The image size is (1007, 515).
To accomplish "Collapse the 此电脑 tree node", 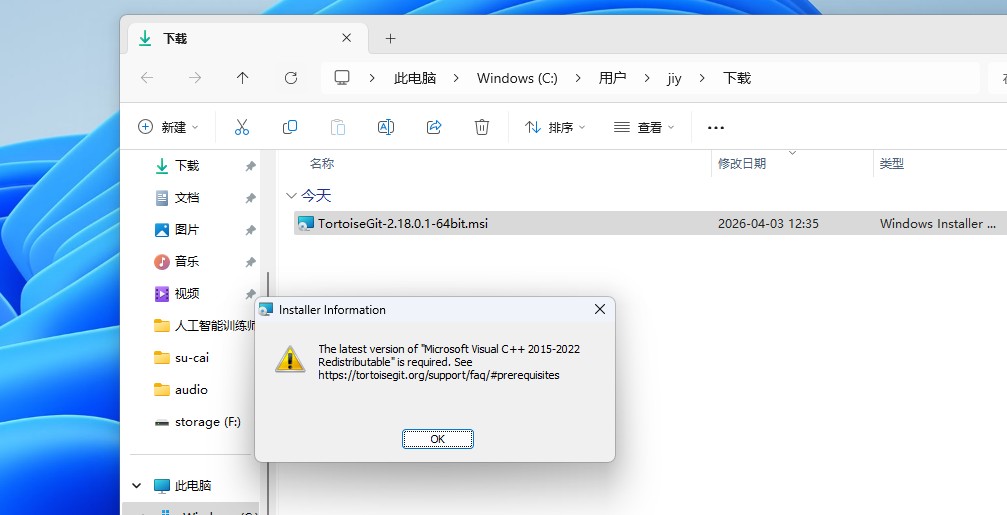I will click(x=137, y=485).
